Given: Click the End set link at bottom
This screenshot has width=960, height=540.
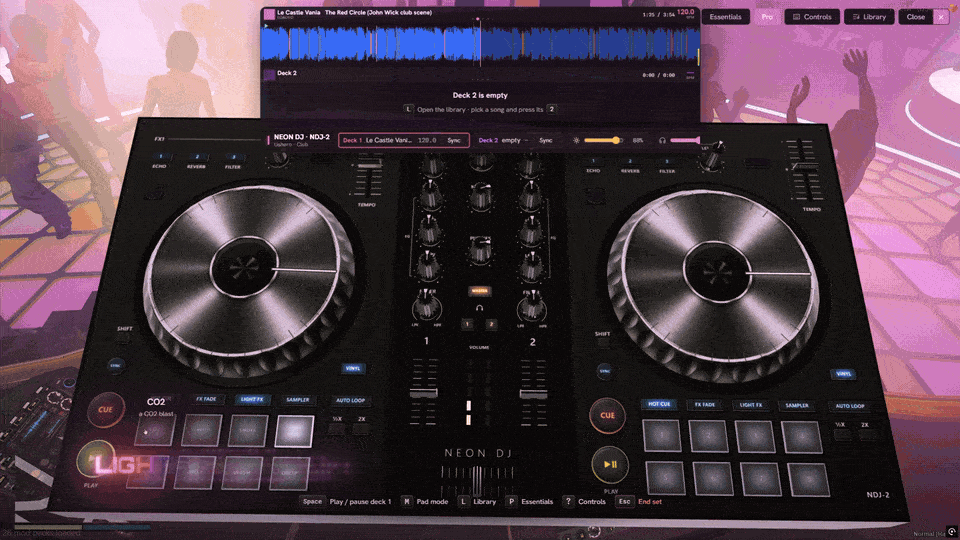Looking at the screenshot, I should (650, 502).
